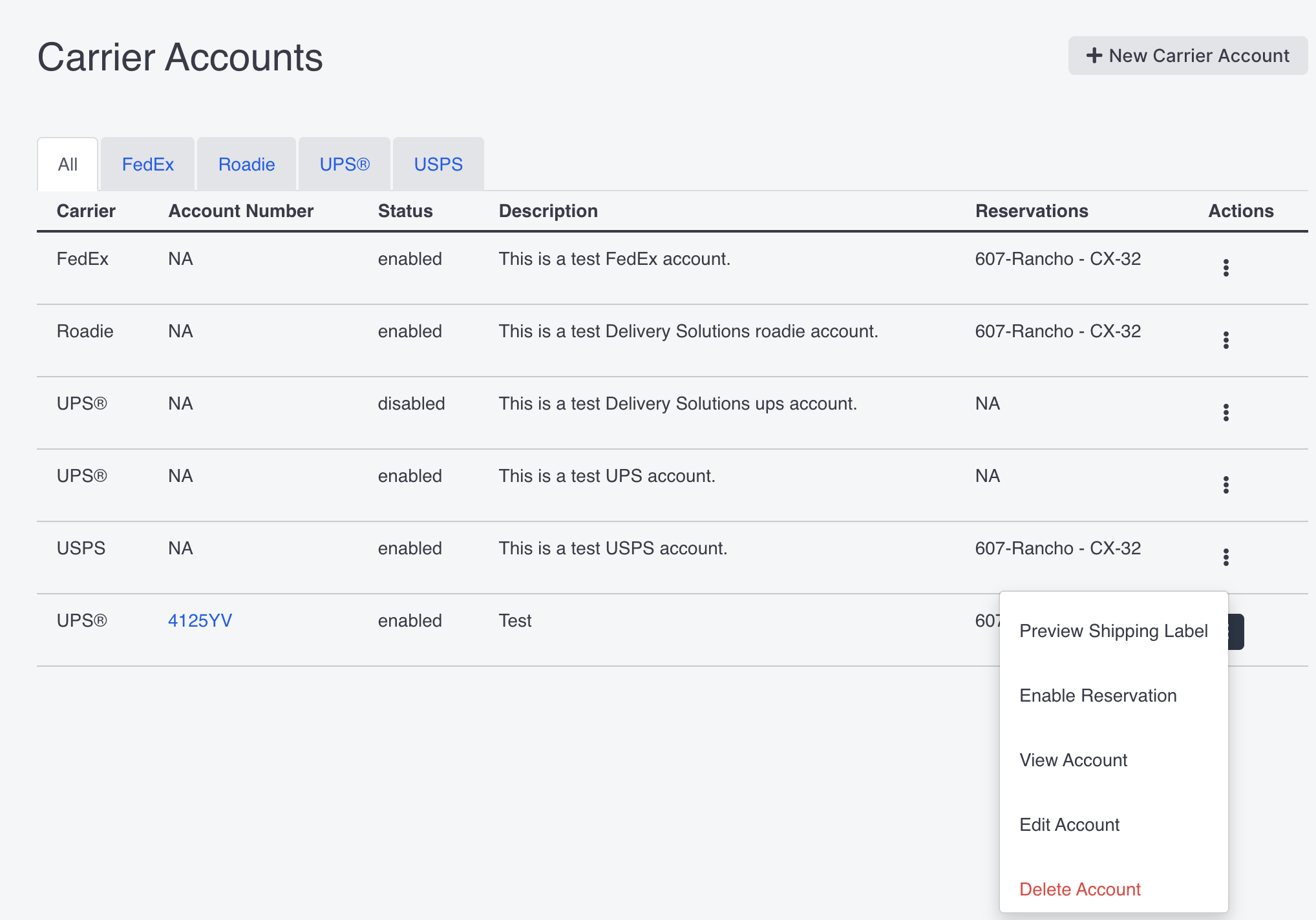
Task: Switch to the UPS® tab
Action: pos(345,164)
